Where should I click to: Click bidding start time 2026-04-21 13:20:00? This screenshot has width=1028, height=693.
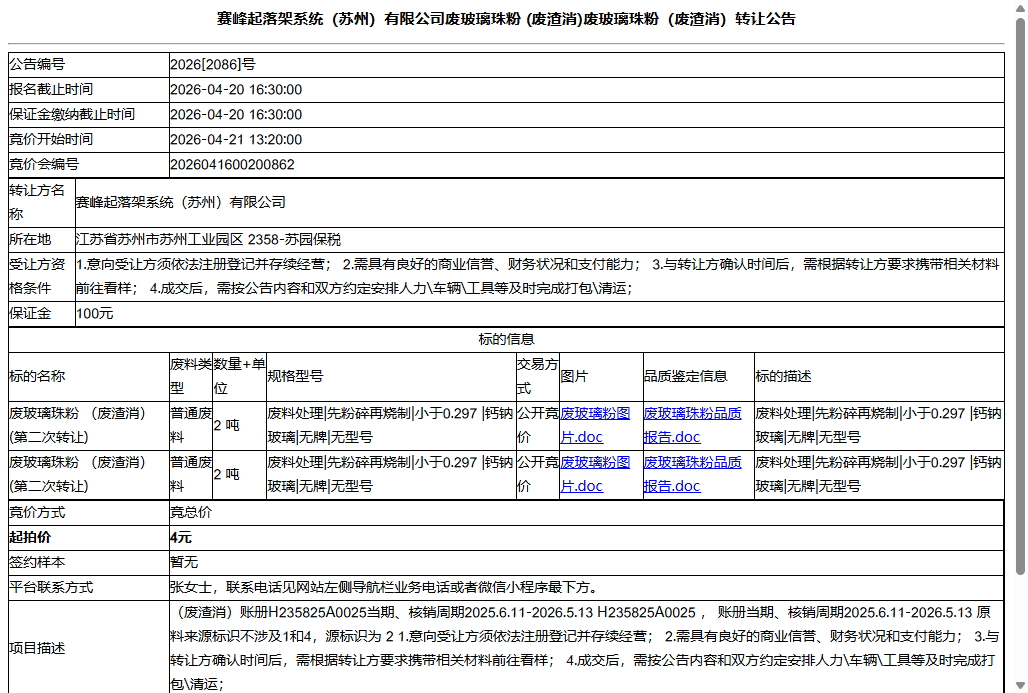tap(236, 140)
